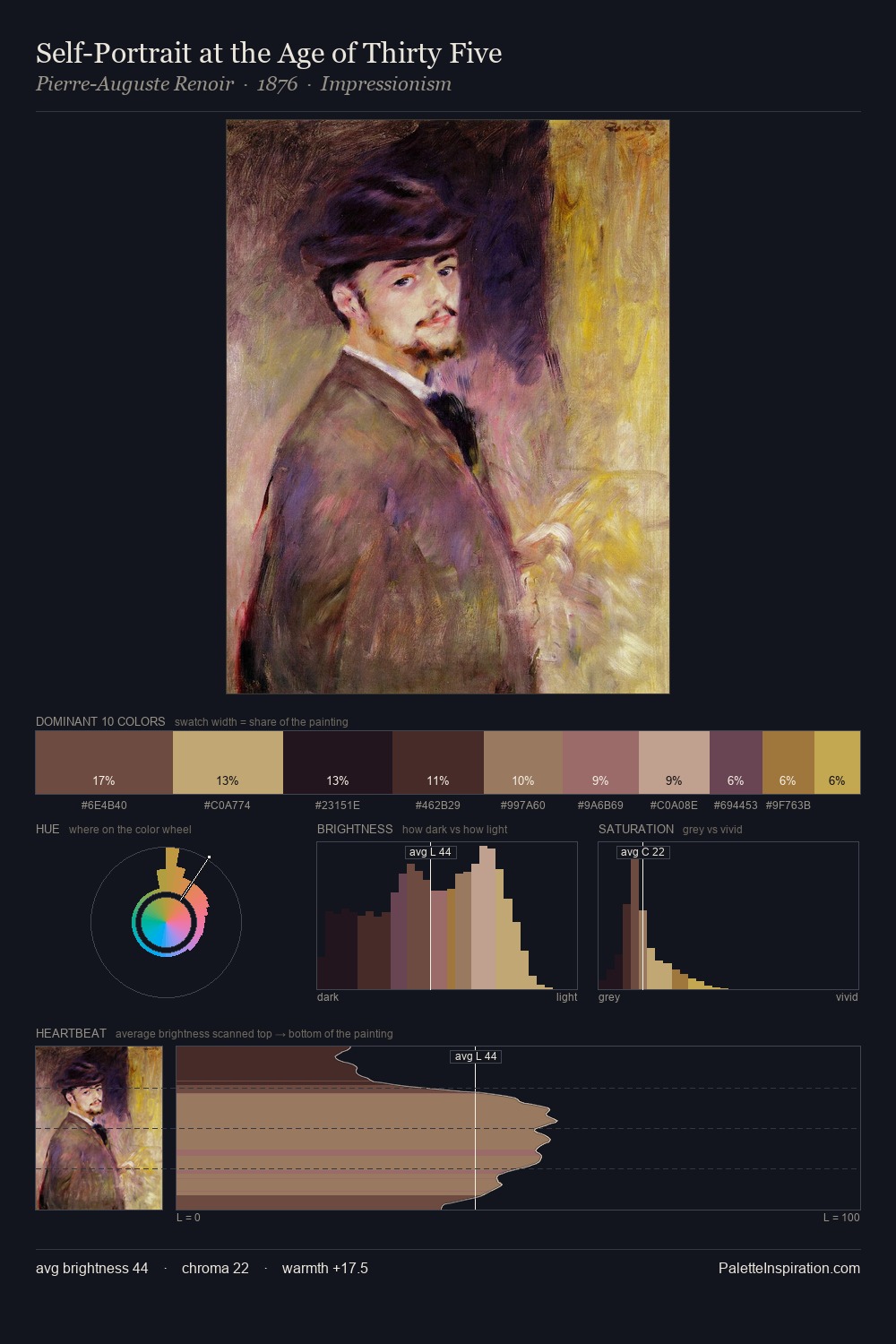
Task: Click the avg L 44 heartbeat label
Action: click(475, 1056)
